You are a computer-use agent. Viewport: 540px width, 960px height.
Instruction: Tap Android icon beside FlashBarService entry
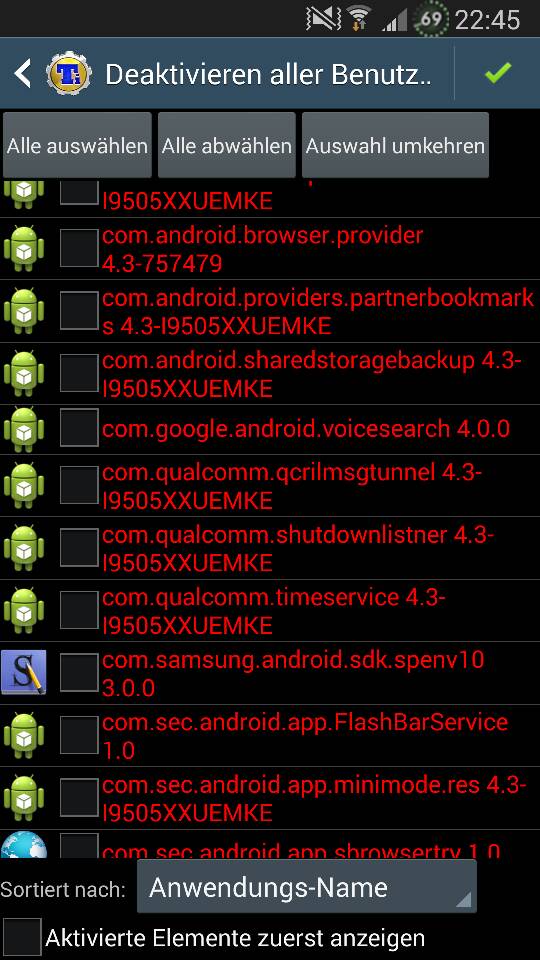(x=24, y=735)
